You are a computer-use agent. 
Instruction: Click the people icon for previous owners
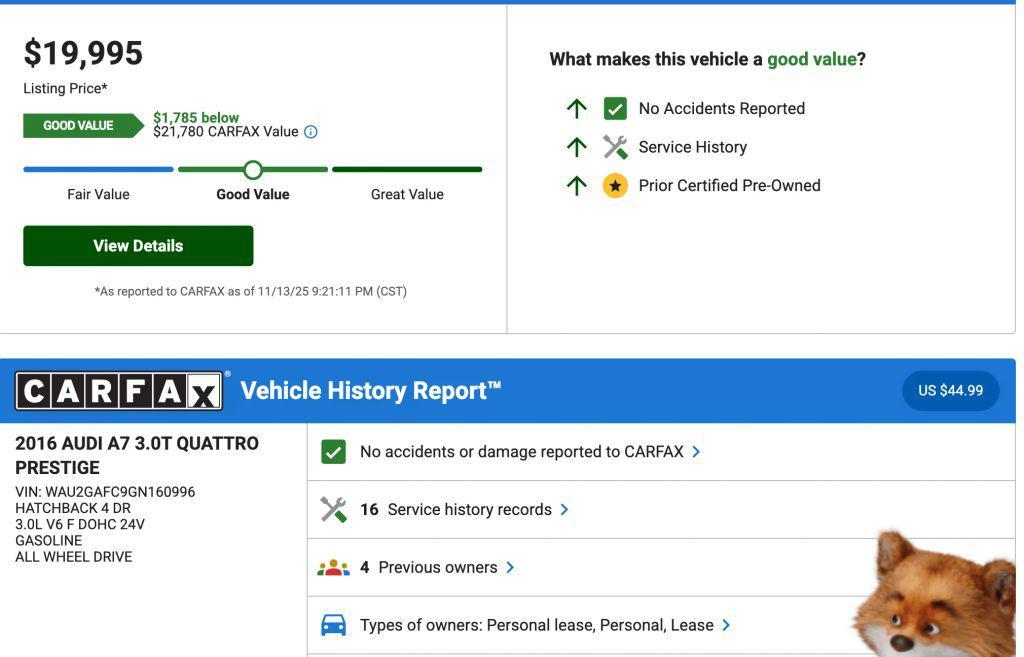click(x=333, y=568)
